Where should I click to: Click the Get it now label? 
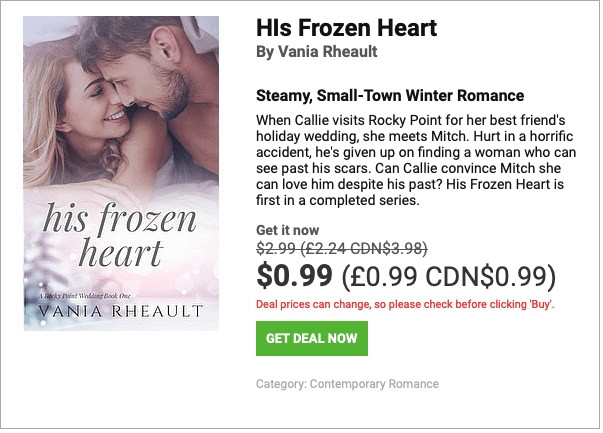pos(289,230)
